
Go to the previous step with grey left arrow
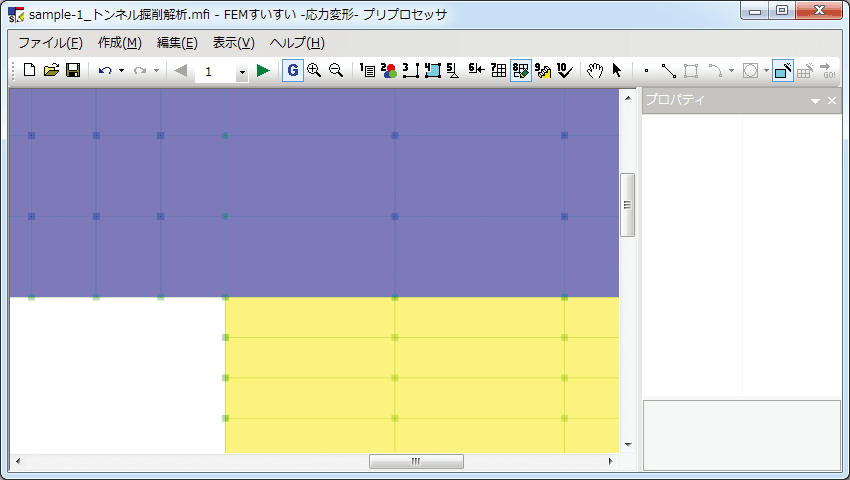click(x=181, y=71)
